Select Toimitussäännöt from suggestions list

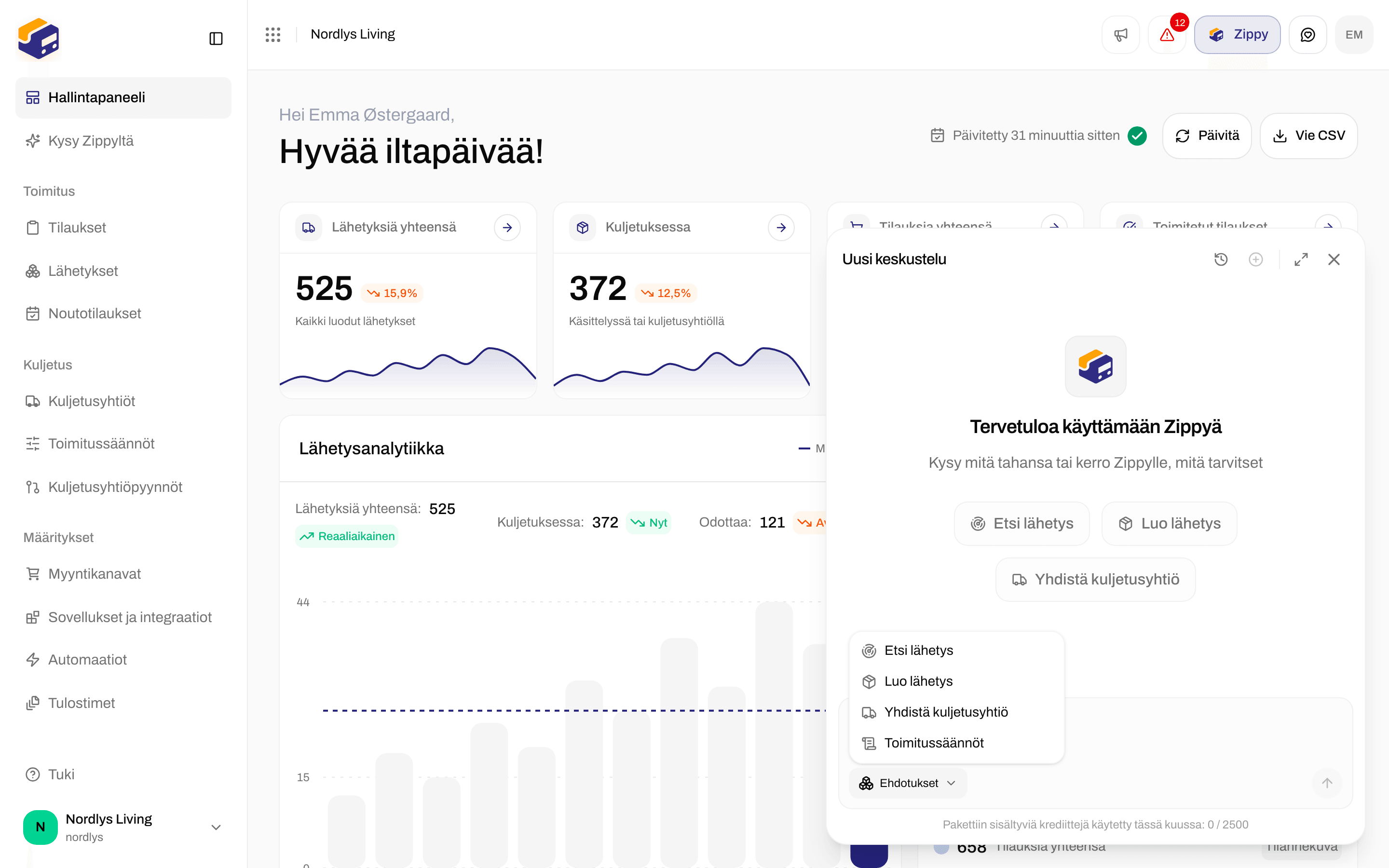tap(956, 743)
